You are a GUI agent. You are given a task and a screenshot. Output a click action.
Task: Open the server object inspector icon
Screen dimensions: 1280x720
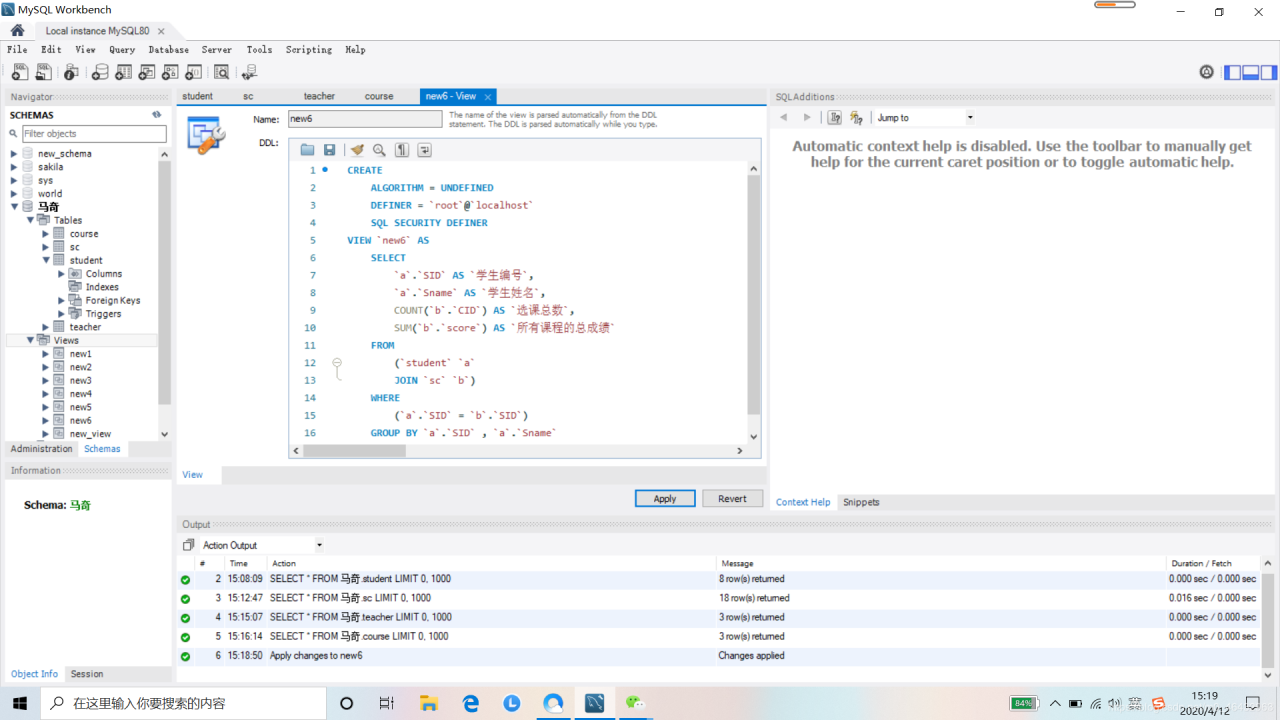[x=71, y=72]
